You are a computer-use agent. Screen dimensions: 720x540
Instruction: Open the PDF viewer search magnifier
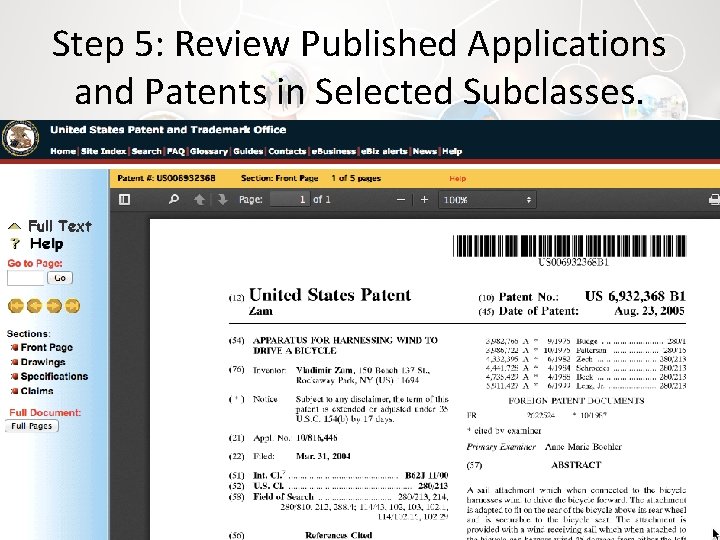[174, 199]
